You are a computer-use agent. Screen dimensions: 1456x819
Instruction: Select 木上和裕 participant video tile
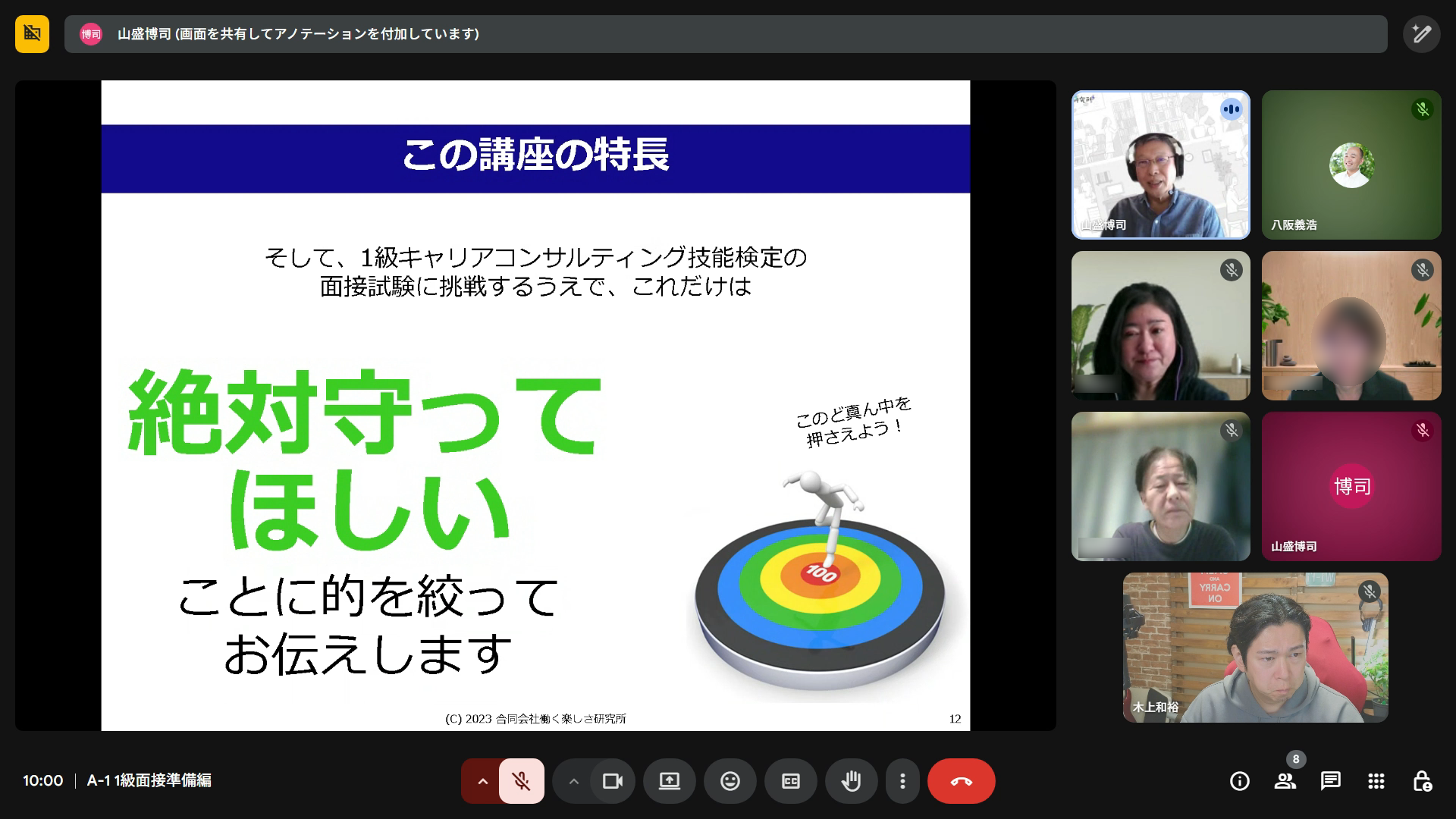(1255, 647)
